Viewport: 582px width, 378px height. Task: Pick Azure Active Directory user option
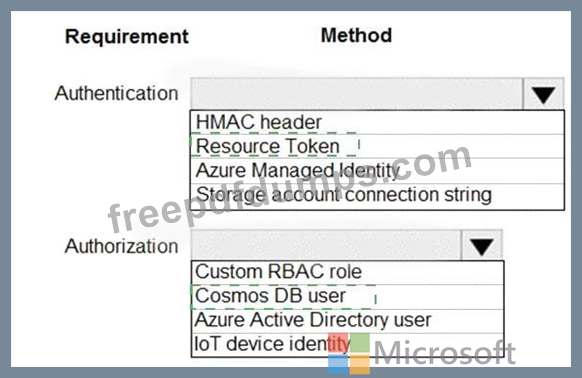347,321
